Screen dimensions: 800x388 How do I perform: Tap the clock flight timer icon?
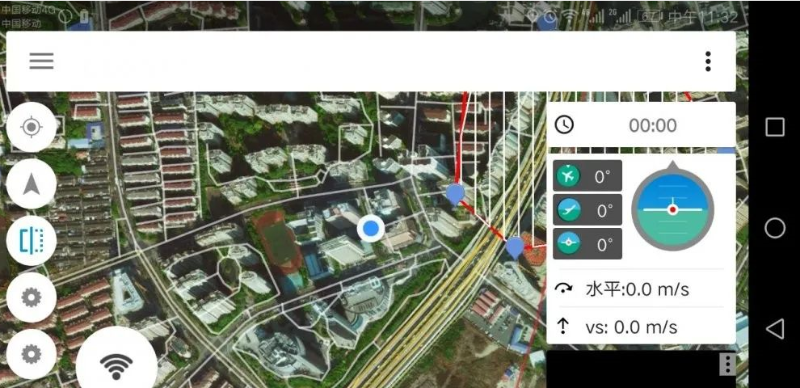click(x=564, y=125)
